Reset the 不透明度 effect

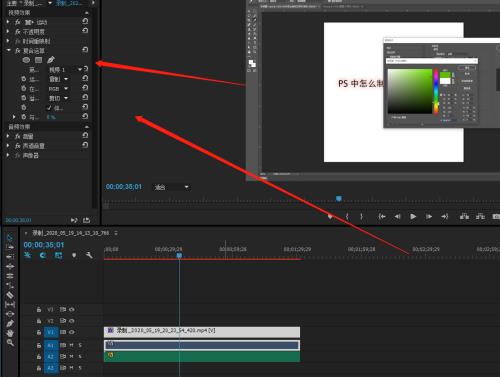pos(85,31)
